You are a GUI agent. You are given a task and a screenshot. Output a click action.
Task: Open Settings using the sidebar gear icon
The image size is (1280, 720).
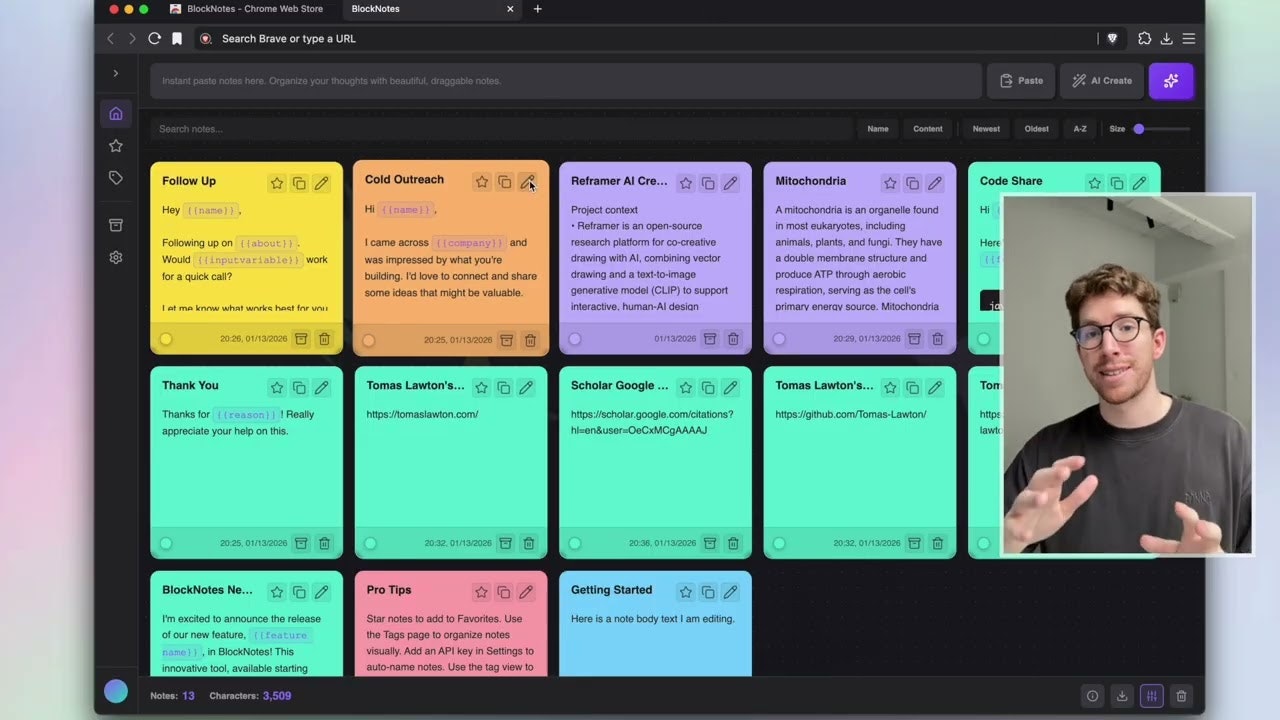point(115,257)
